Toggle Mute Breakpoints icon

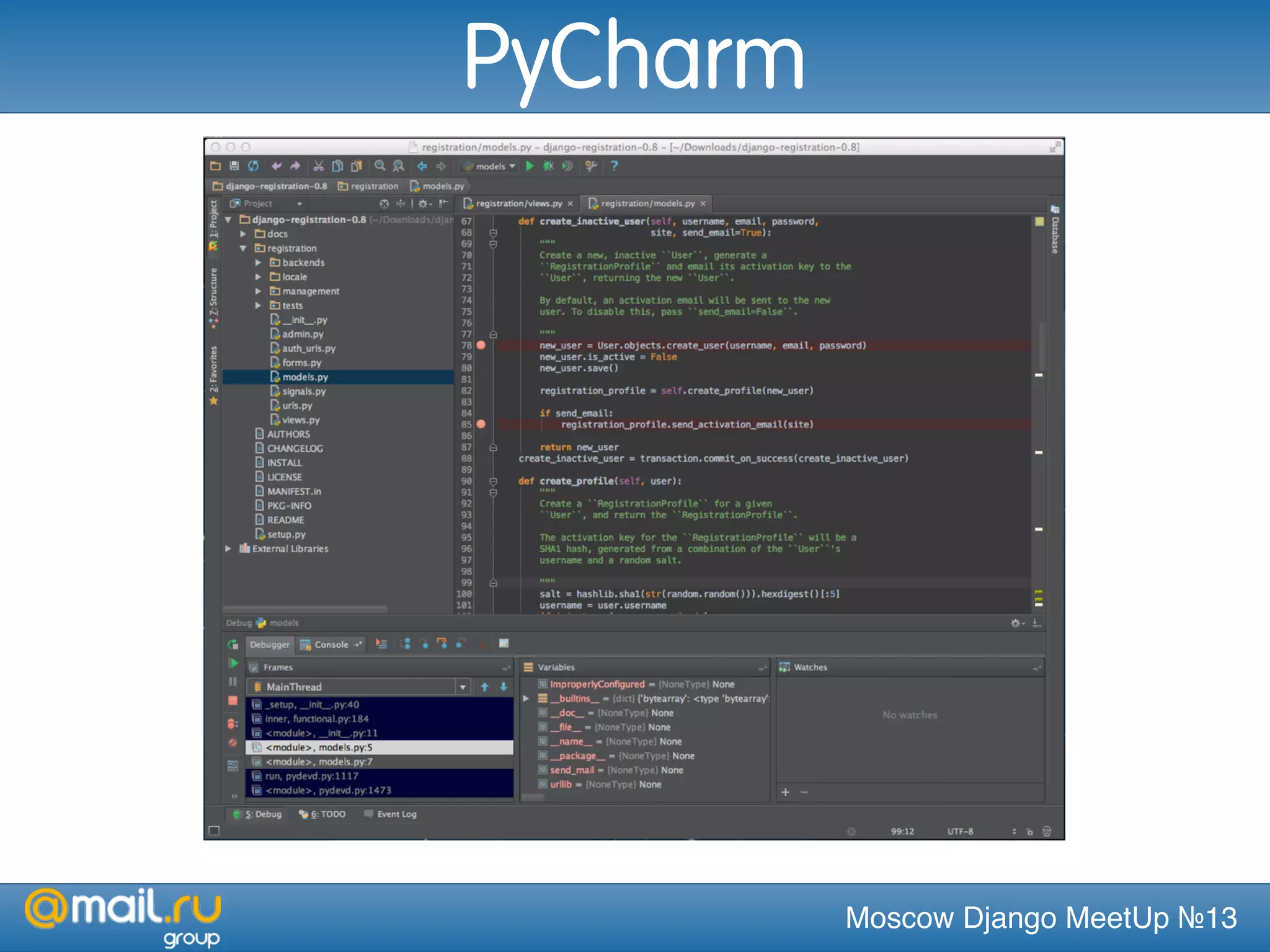[233, 742]
